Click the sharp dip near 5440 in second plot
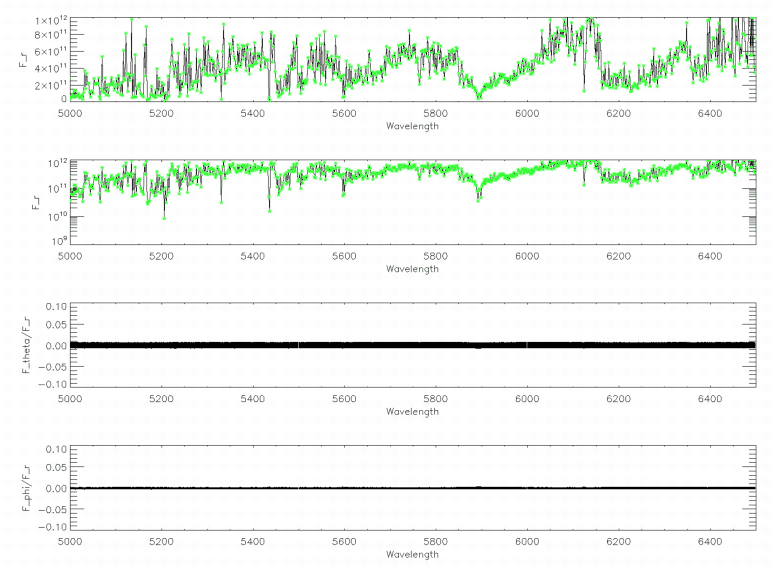 tap(270, 208)
